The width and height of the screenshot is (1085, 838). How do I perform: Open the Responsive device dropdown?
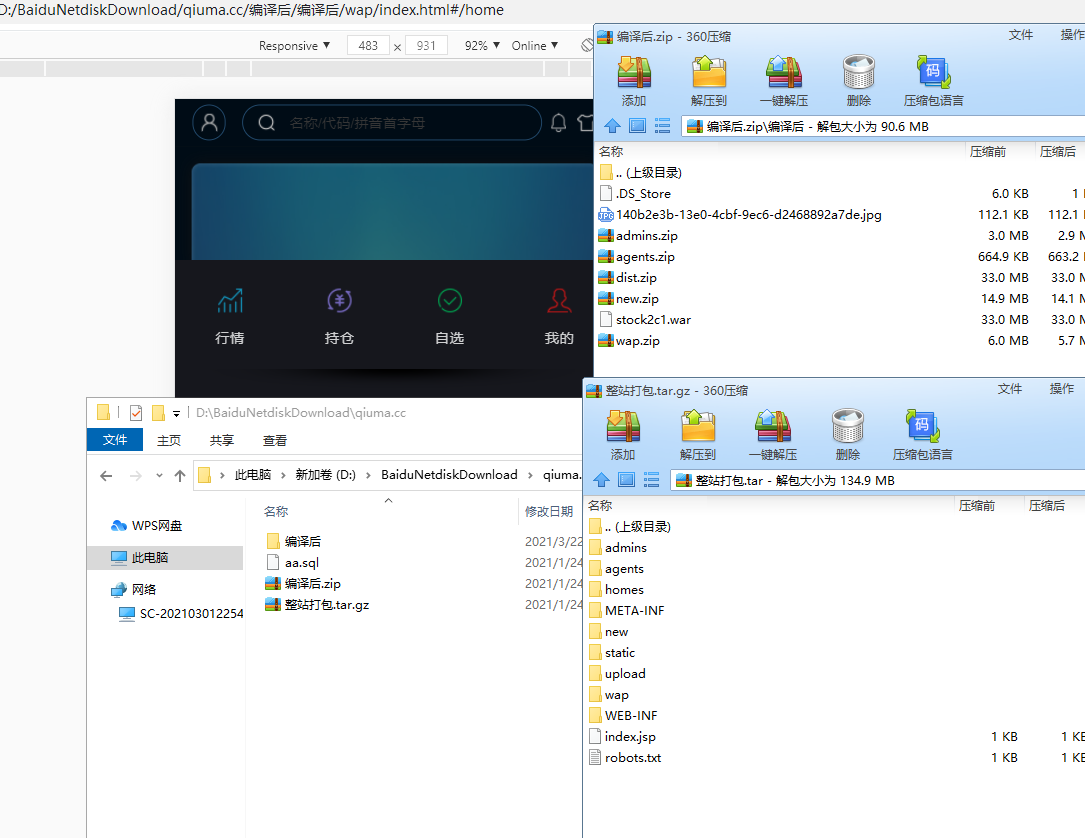(294, 46)
